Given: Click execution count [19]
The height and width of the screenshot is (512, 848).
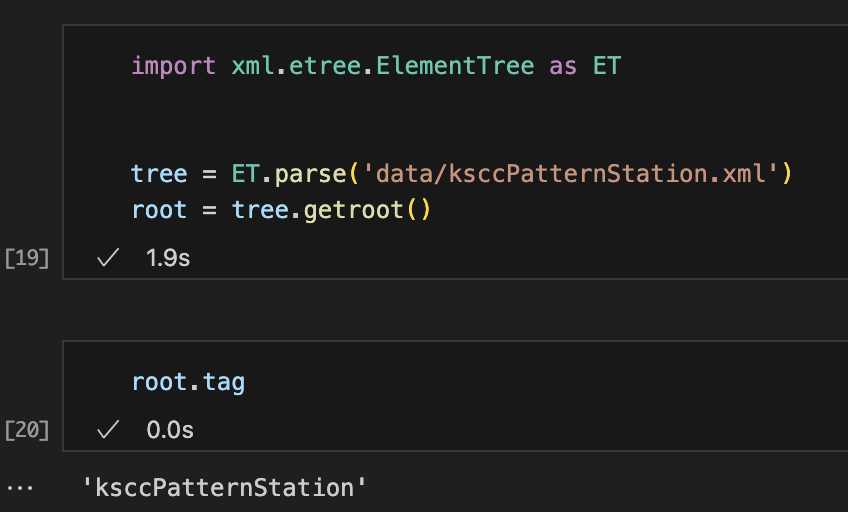Looking at the screenshot, I should click(x=26, y=258).
